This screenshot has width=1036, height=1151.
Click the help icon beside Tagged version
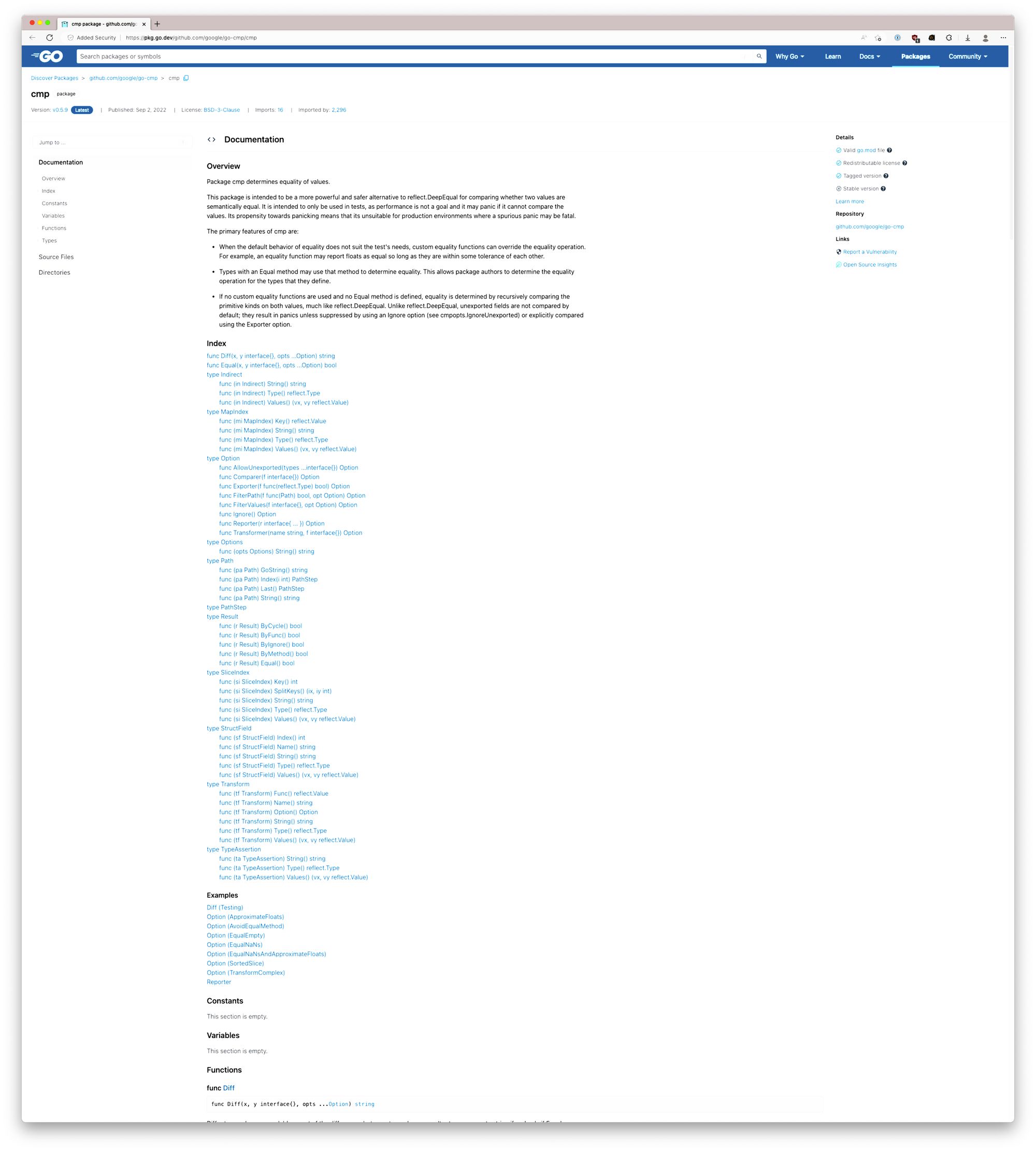[886, 176]
